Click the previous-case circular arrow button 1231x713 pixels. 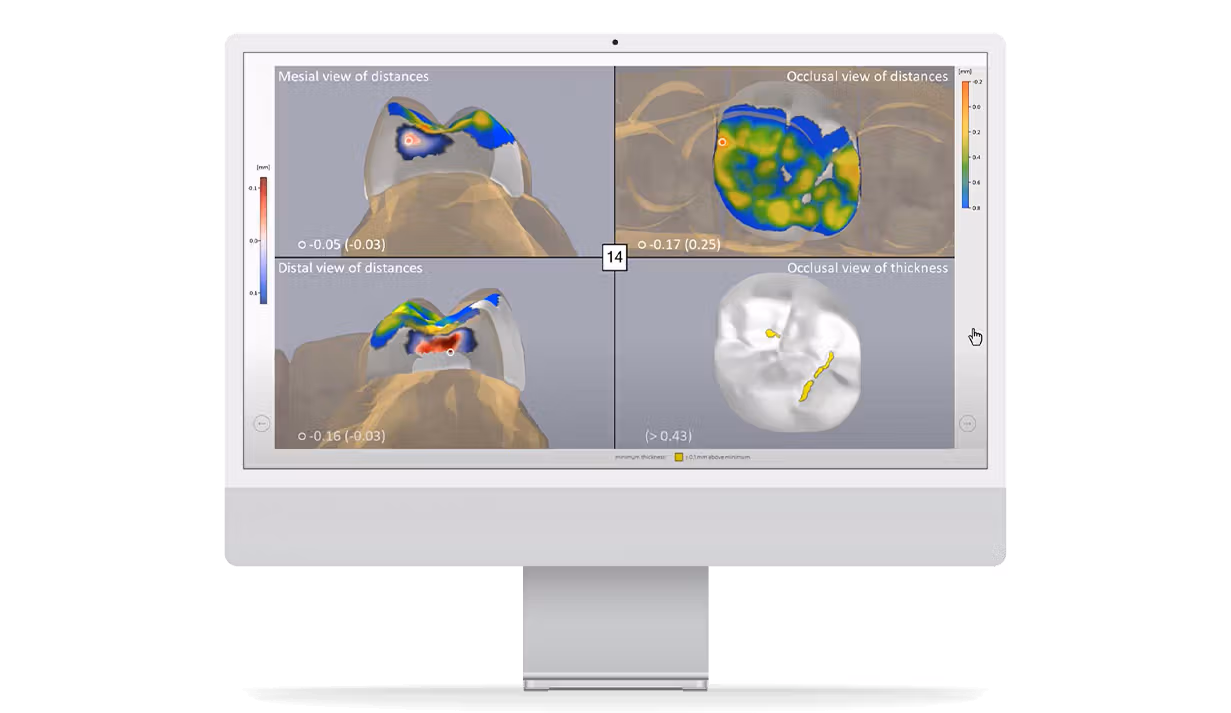(263, 422)
